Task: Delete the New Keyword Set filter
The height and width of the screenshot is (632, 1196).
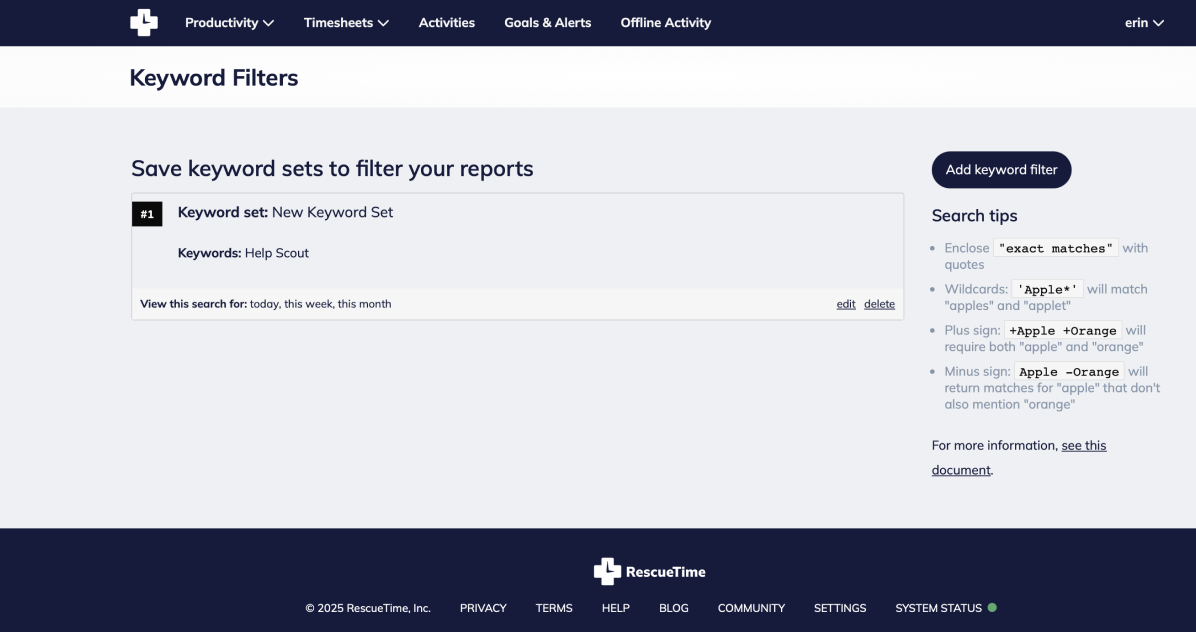Action: pos(879,304)
